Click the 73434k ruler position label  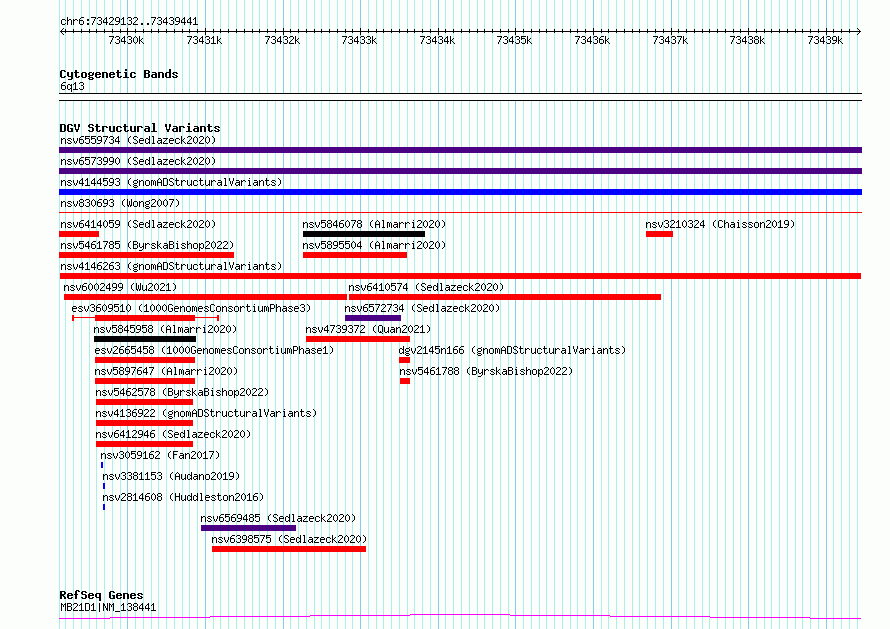pos(437,40)
